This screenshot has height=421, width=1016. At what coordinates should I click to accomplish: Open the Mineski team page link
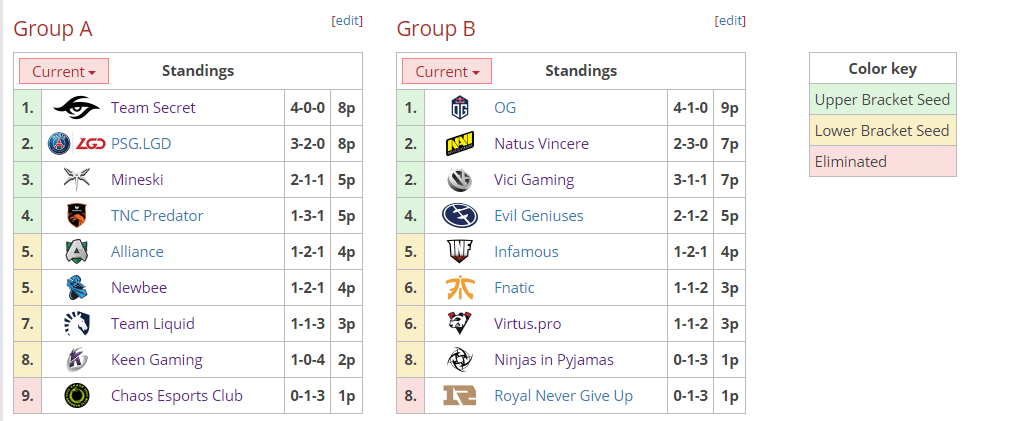[137, 180]
